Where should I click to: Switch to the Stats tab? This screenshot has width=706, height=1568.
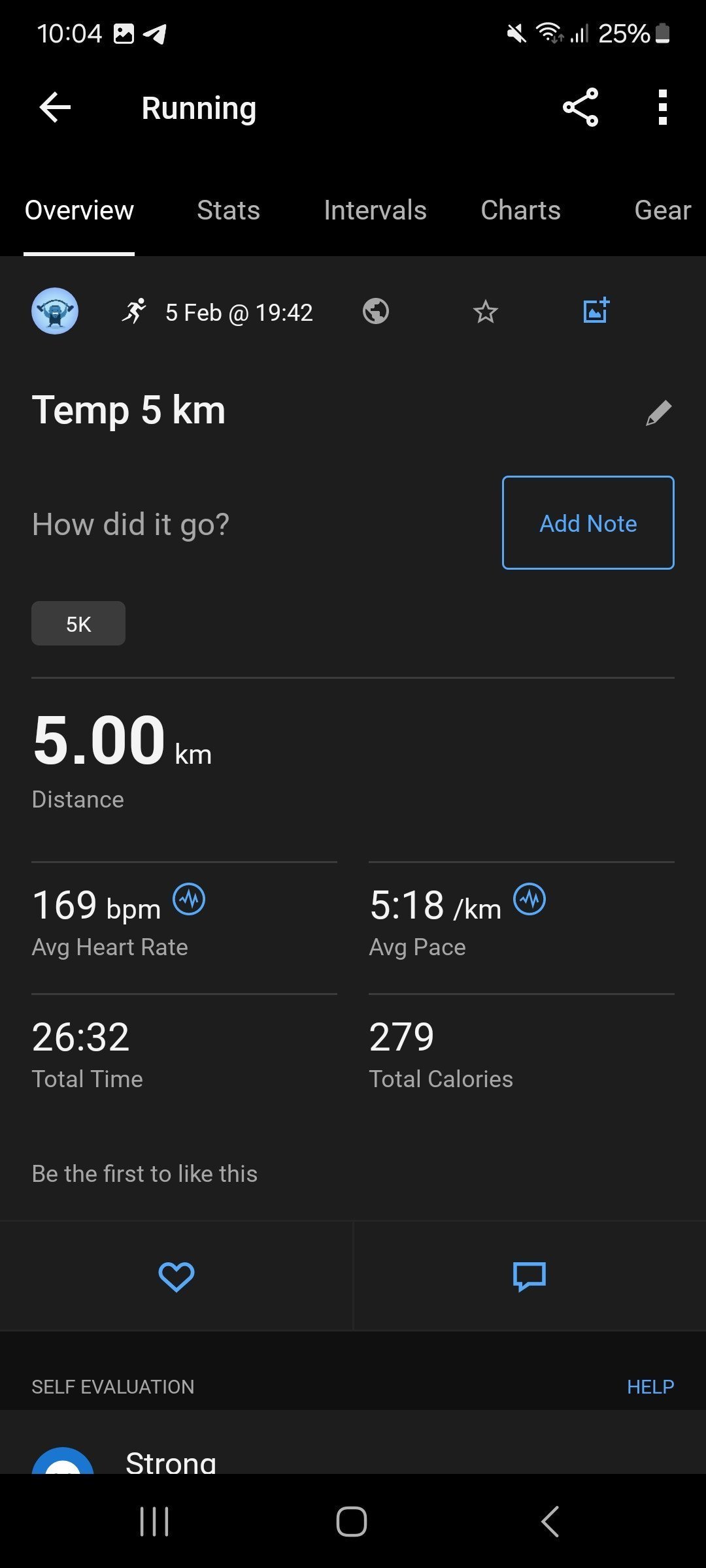[x=228, y=210]
